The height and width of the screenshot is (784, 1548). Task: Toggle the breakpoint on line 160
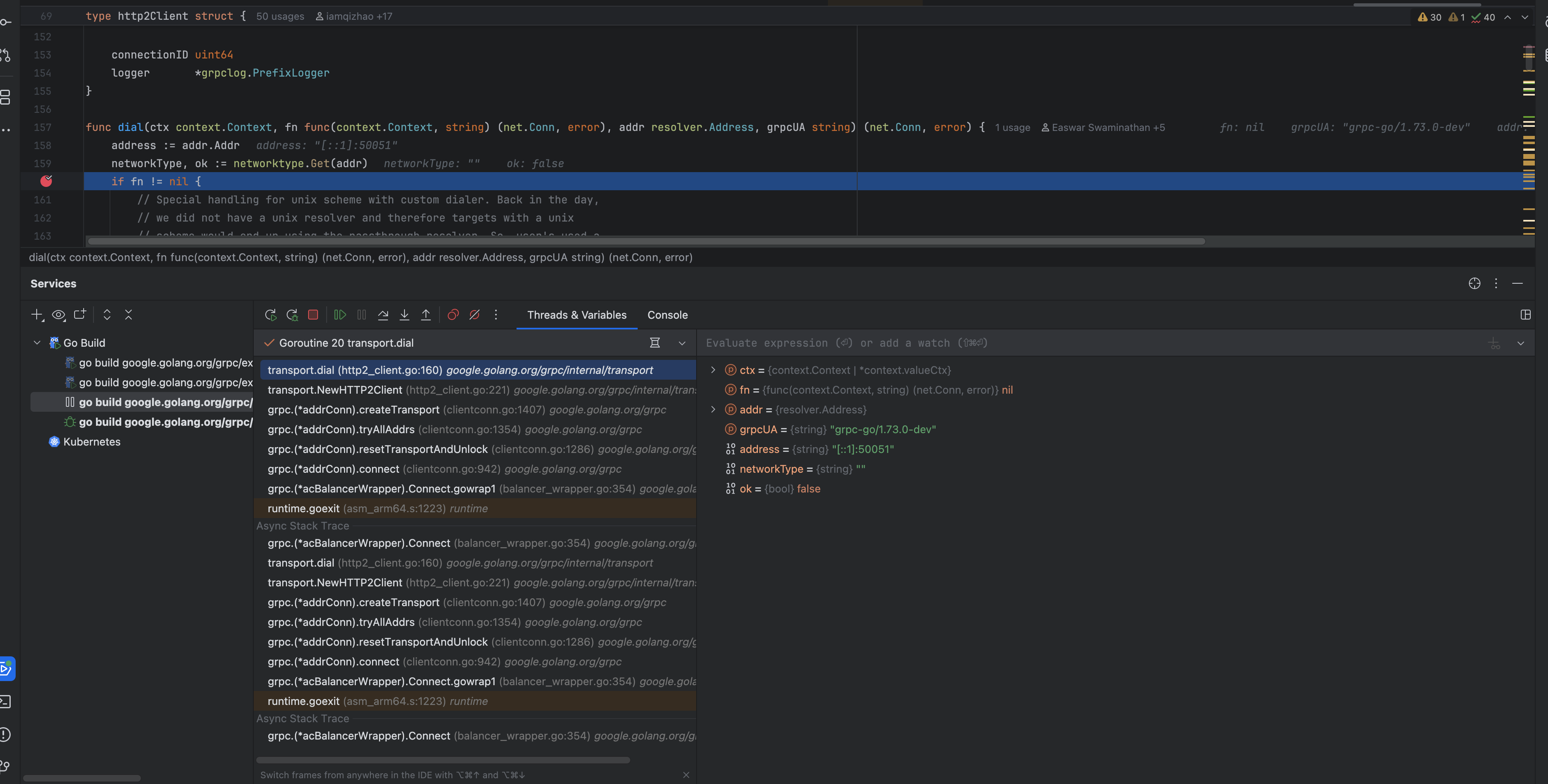(x=46, y=181)
